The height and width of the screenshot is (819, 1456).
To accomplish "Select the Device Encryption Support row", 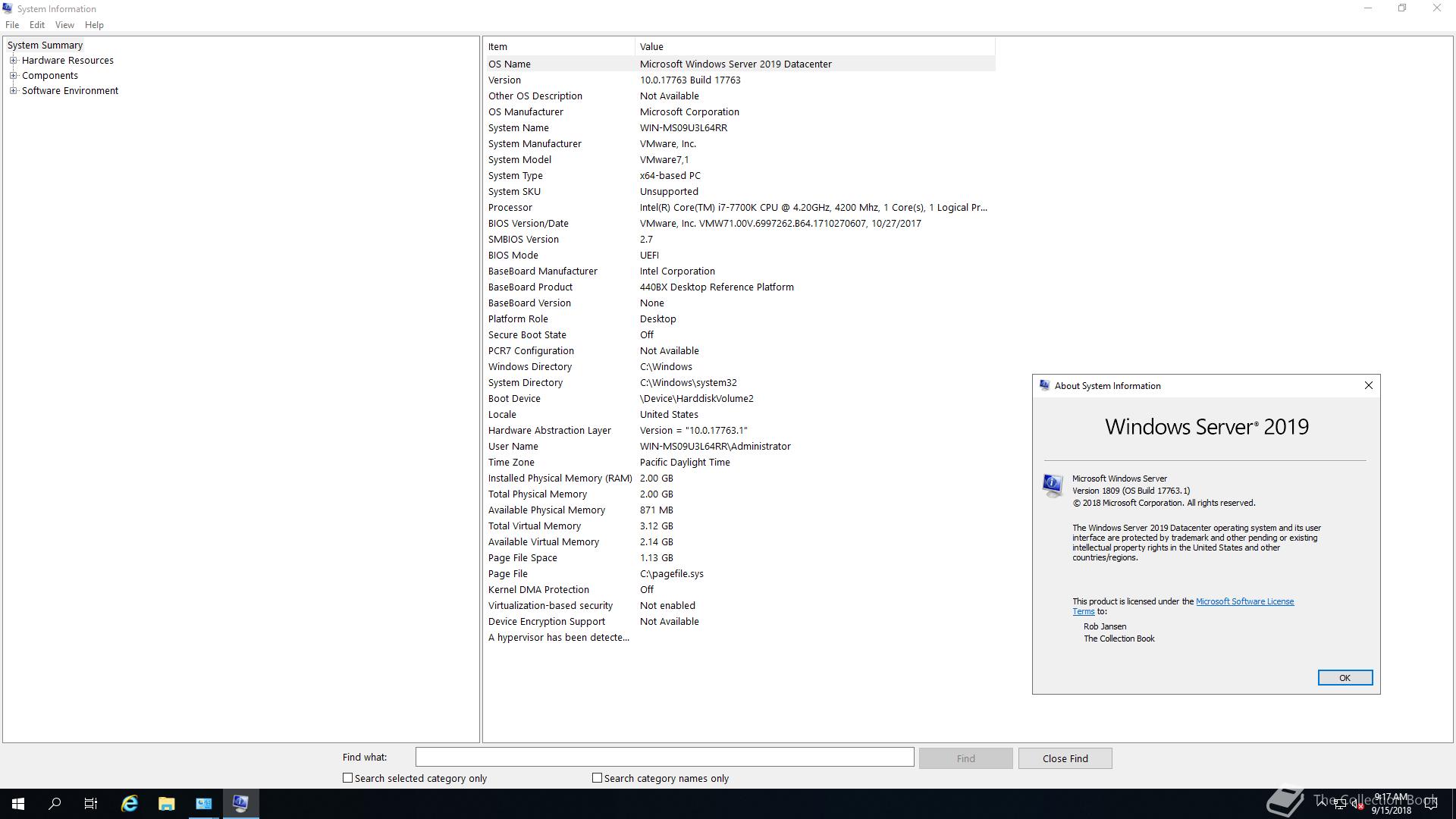I will 740,621.
